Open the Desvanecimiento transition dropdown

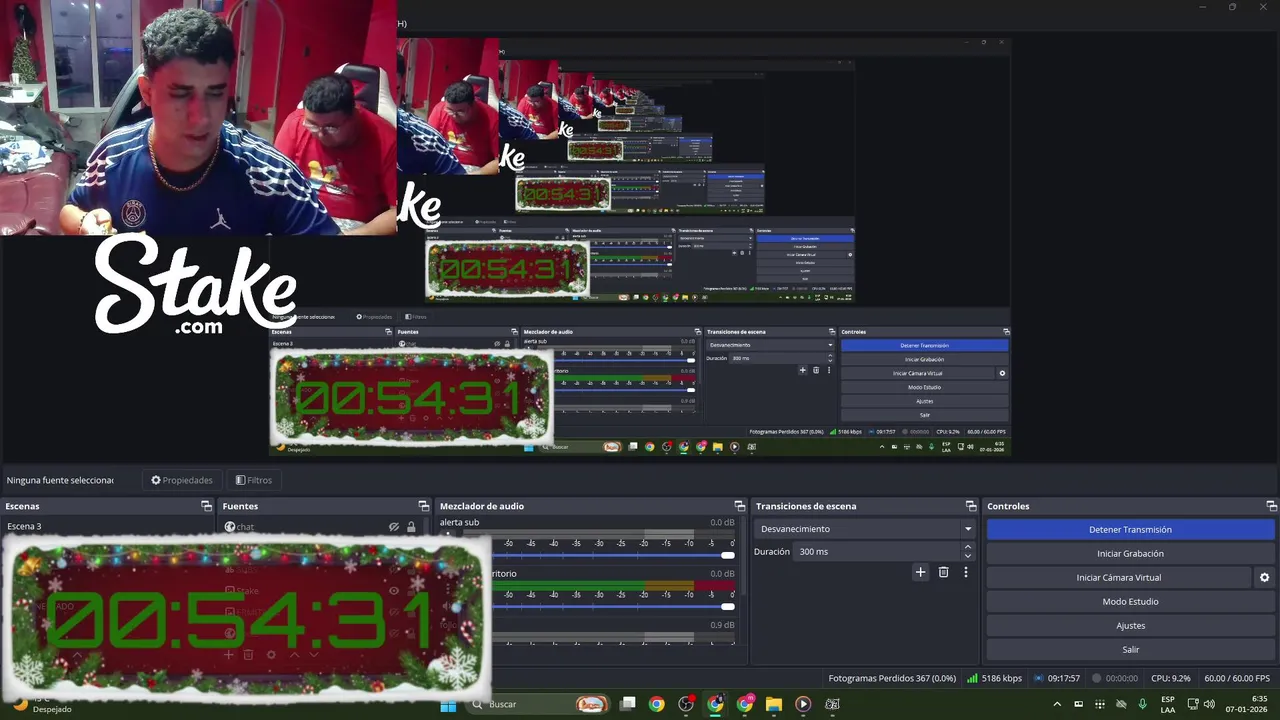(x=865, y=529)
